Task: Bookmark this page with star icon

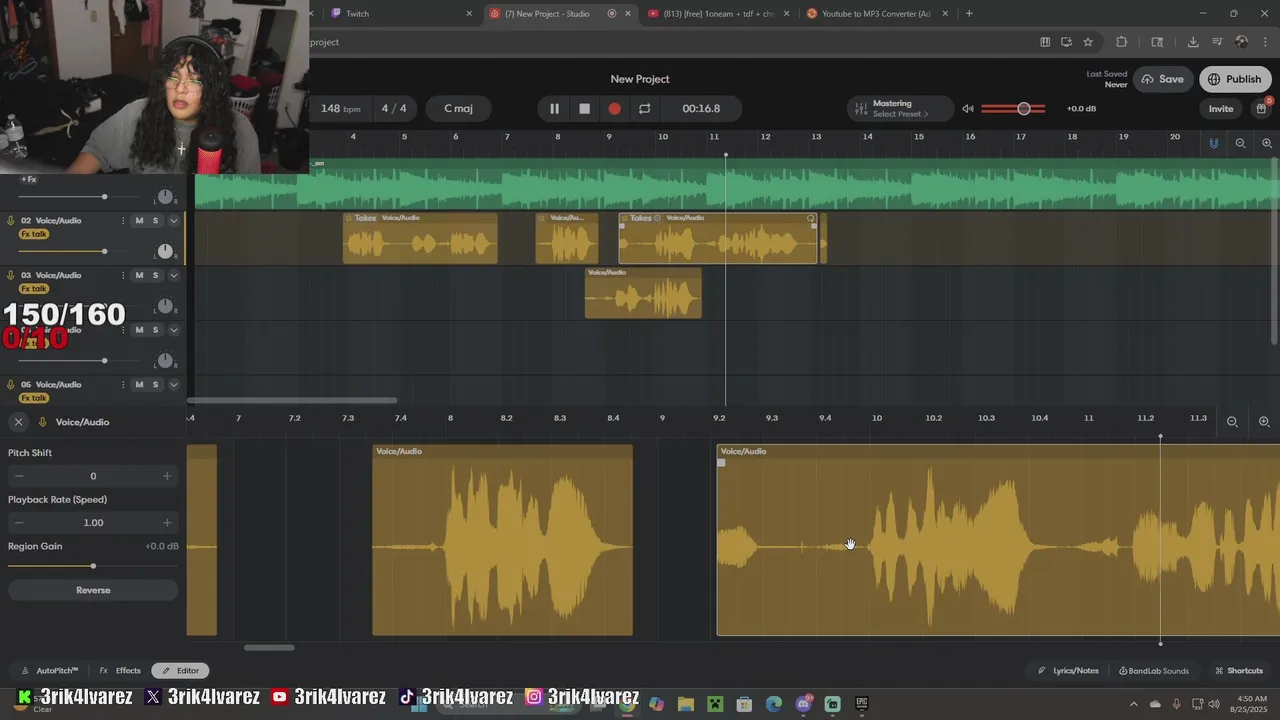Action: point(1088,42)
